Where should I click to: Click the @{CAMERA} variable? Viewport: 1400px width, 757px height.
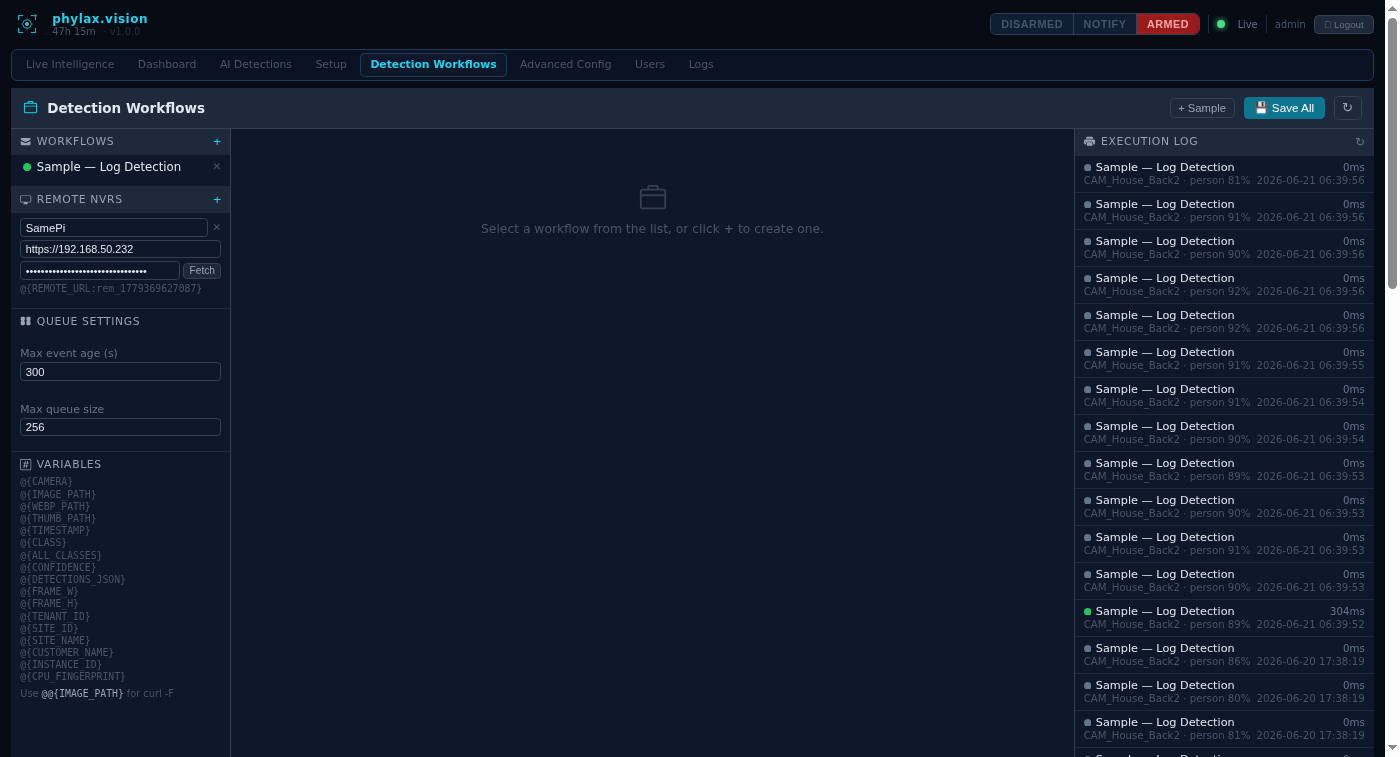pos(47,482)
